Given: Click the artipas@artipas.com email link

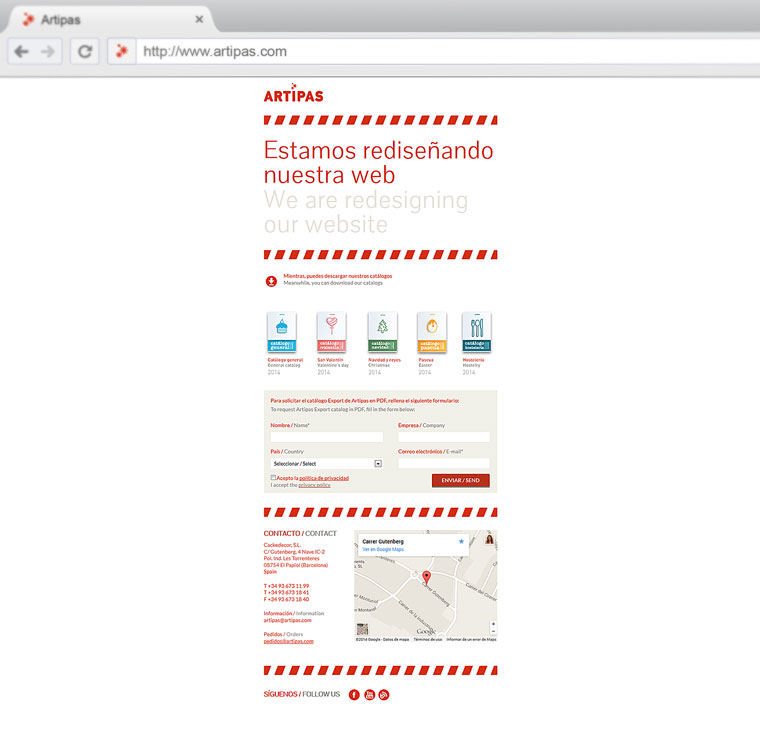Looking at the screenshot, I should [287, 620].
